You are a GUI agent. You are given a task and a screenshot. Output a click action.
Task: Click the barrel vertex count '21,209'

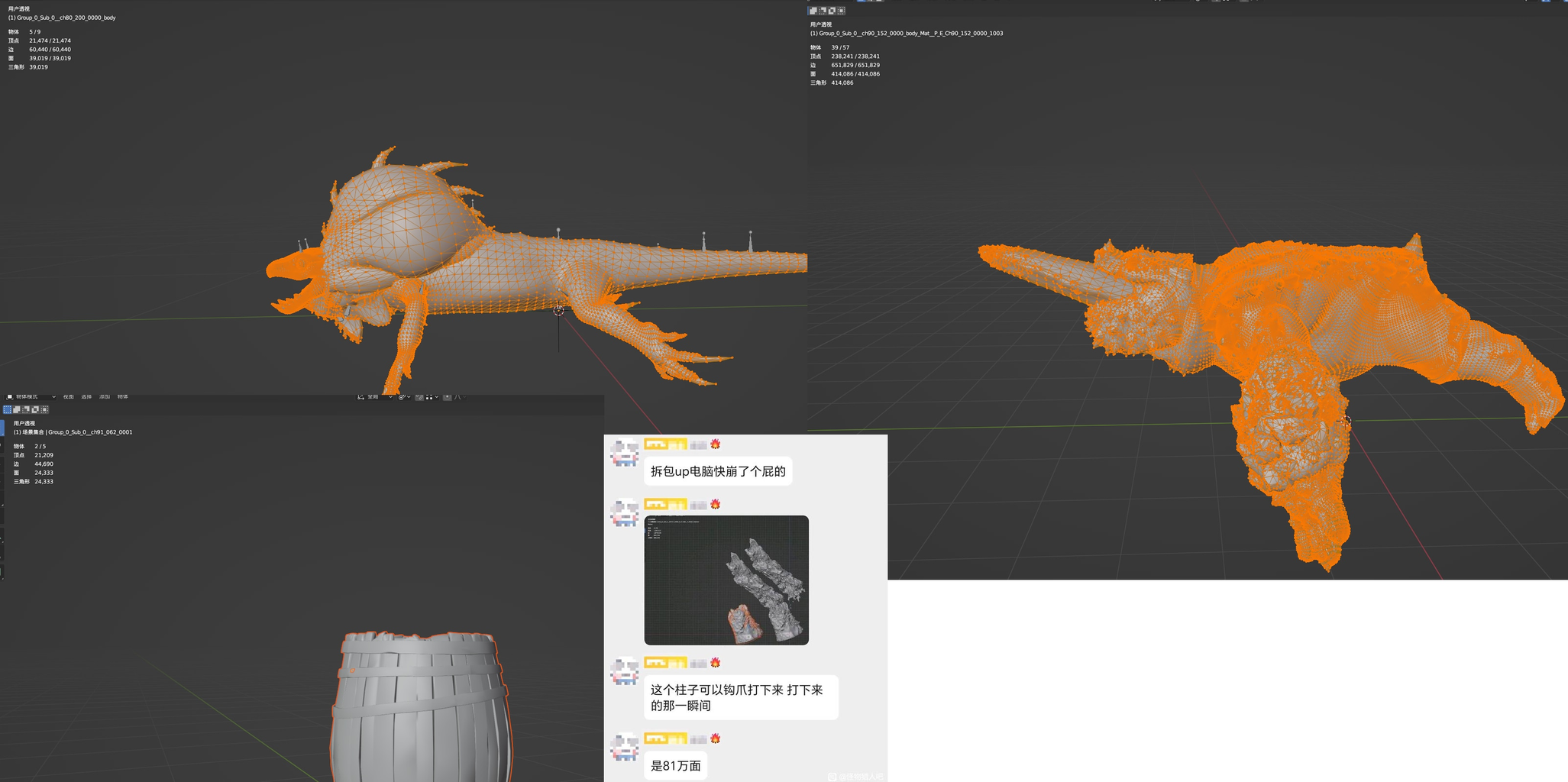(x=44, y=455)
